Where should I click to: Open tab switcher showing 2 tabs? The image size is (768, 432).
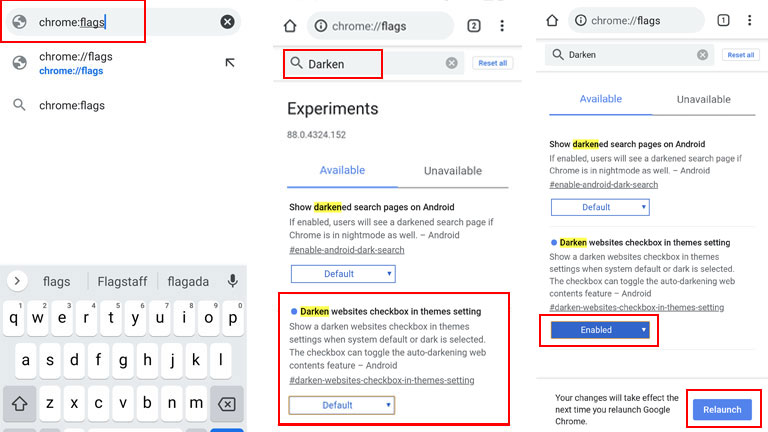474,26
